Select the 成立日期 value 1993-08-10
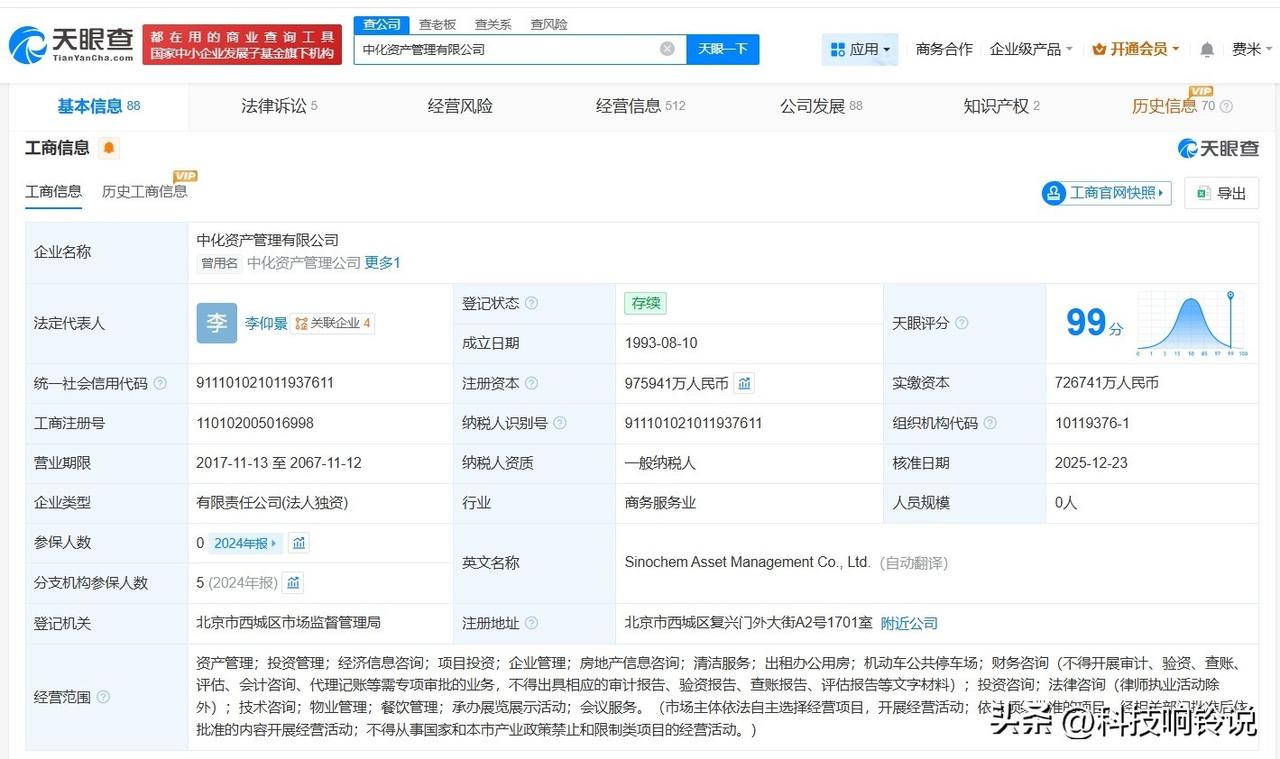The image size is (1280, 759). [x=661, y=343]
